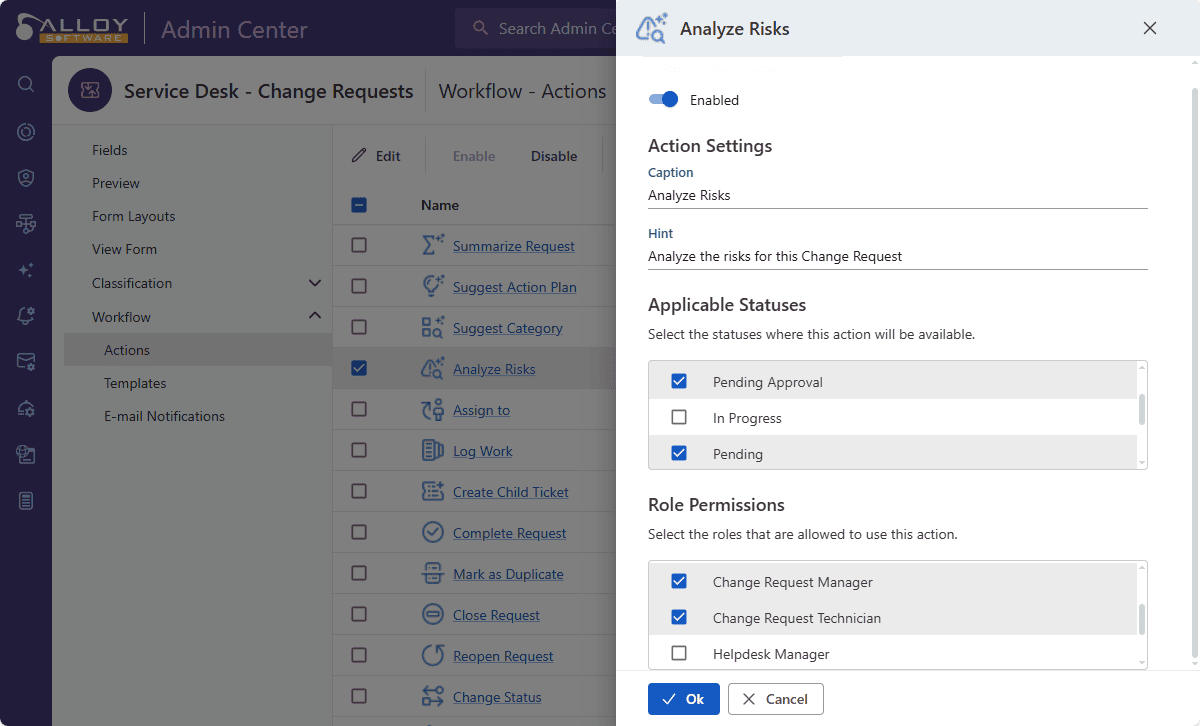Click the Cancel button
The image size is (1200, 726).
click(x=775, y=699)
